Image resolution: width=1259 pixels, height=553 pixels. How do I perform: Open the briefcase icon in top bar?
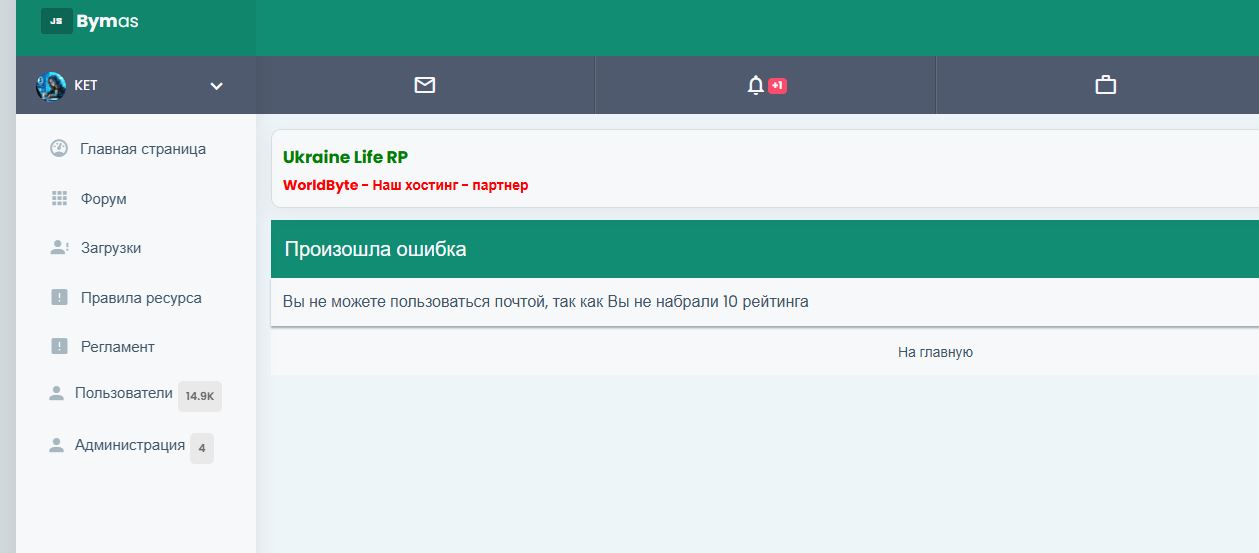(x=1105, y=85)
